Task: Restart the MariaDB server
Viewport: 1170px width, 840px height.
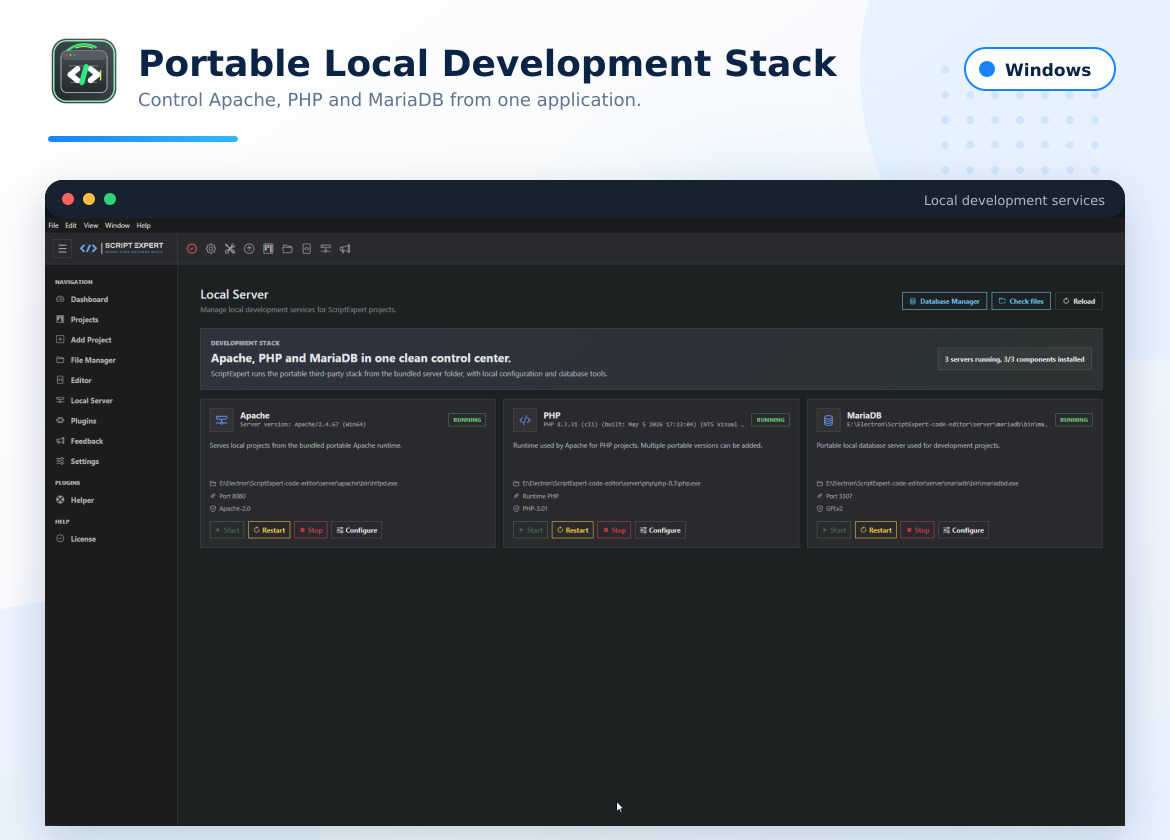Action: point(876,530)
